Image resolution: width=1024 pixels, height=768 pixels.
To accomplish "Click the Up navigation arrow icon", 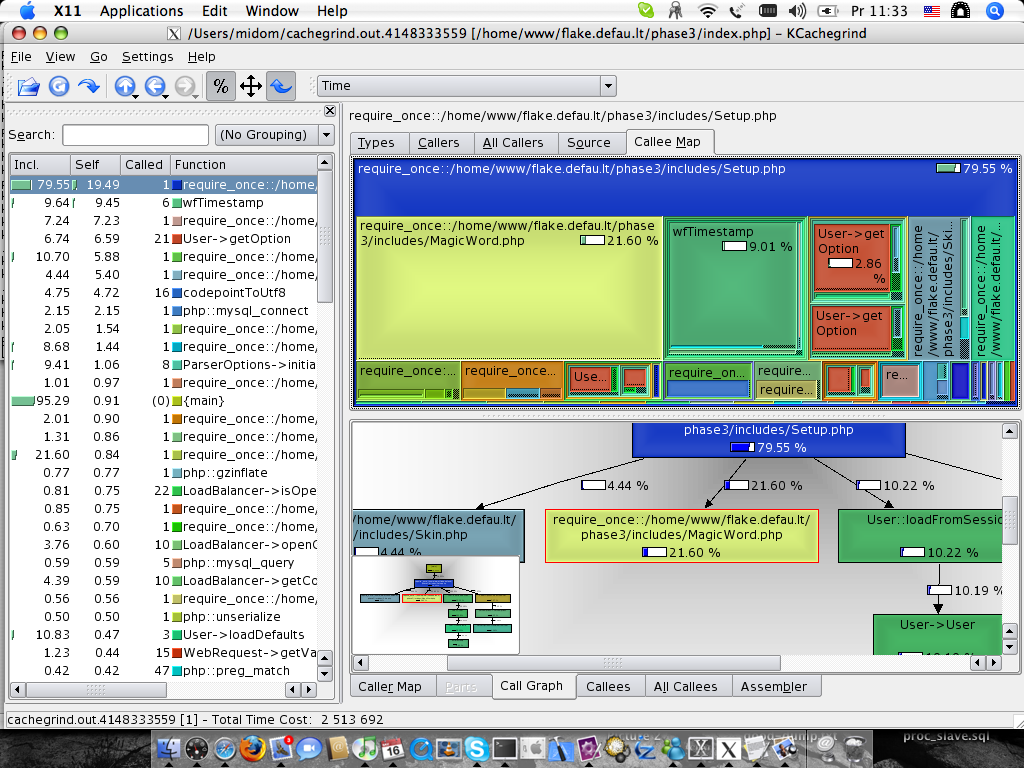I will tap(124, 86).
